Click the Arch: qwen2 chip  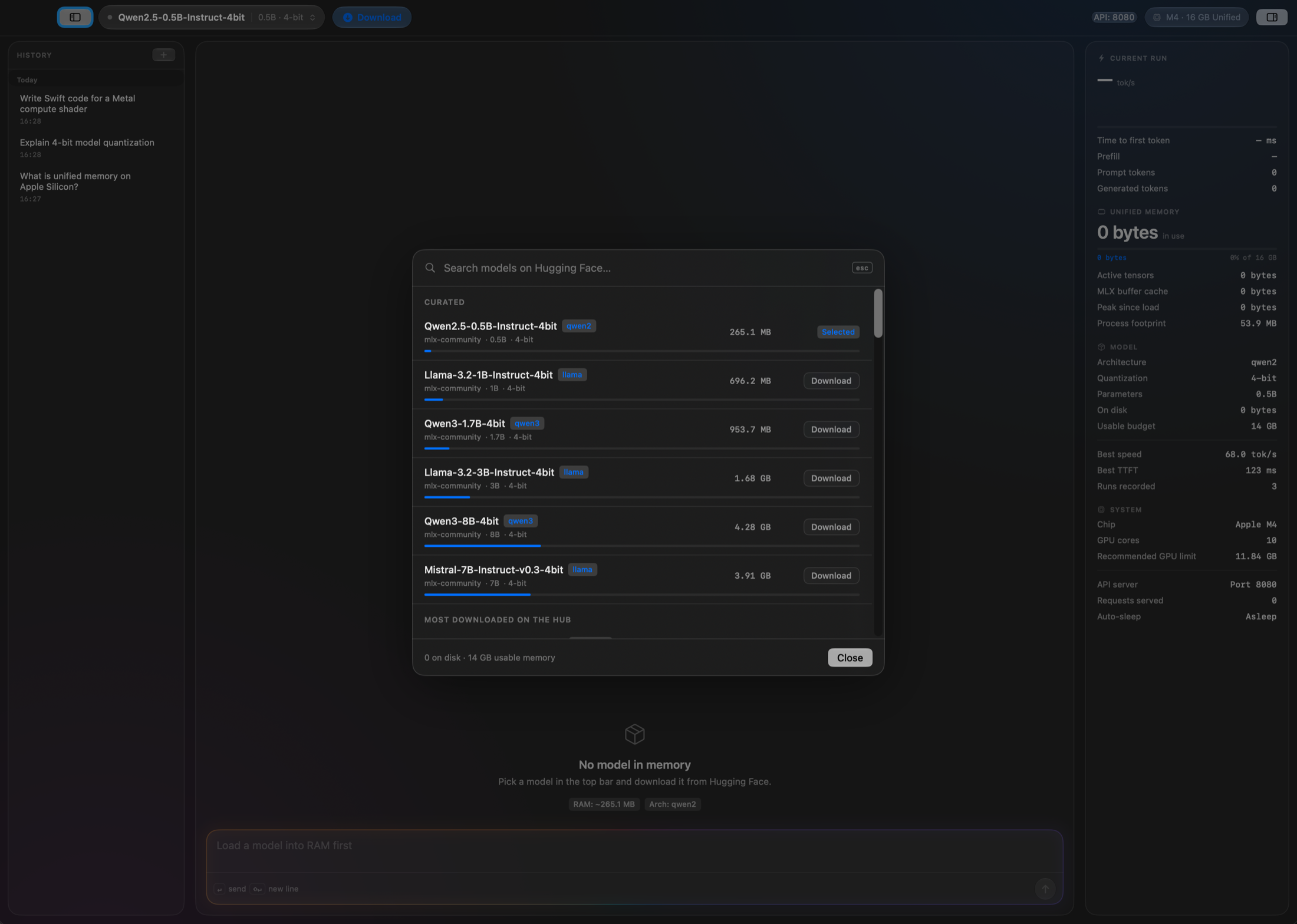pos(672,804)
